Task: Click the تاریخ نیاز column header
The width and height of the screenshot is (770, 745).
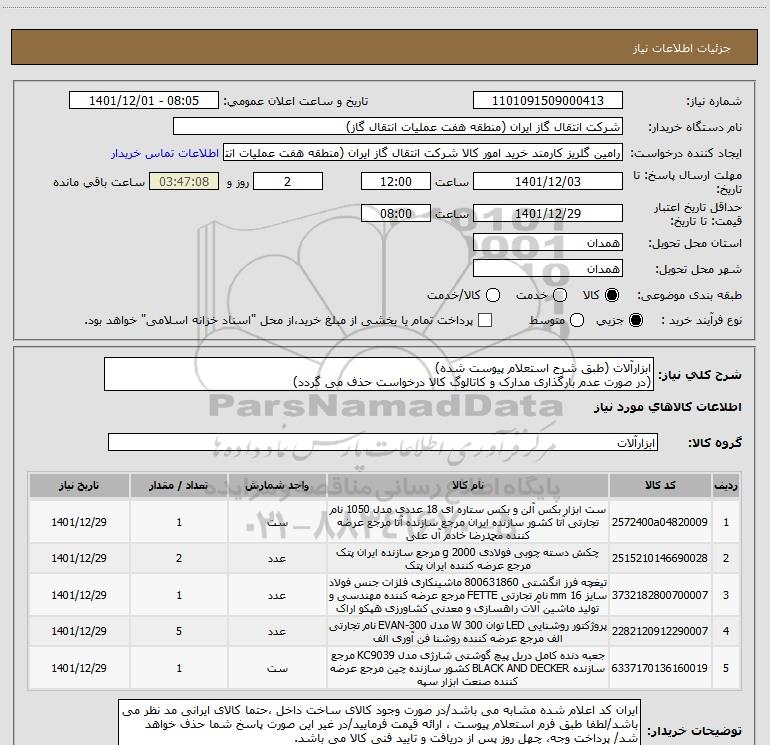Action: [x=79, y=485]
